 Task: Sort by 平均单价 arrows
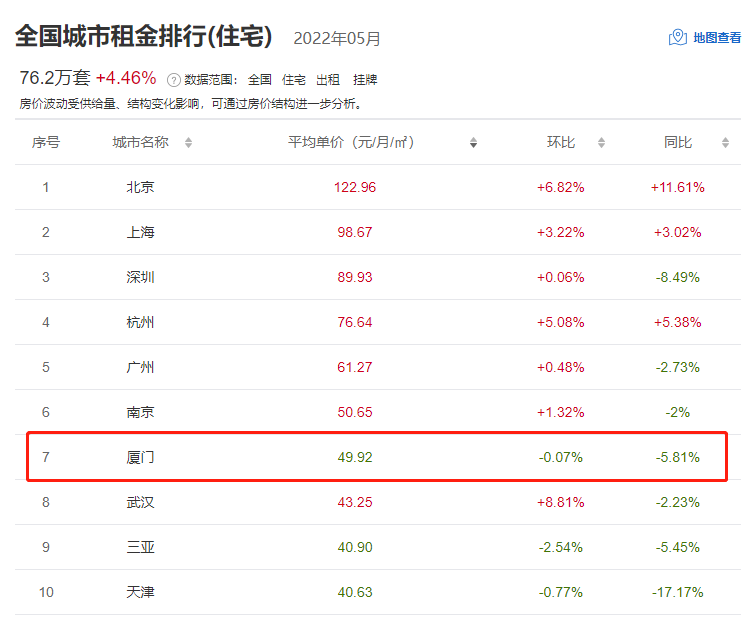click(473, 142)
